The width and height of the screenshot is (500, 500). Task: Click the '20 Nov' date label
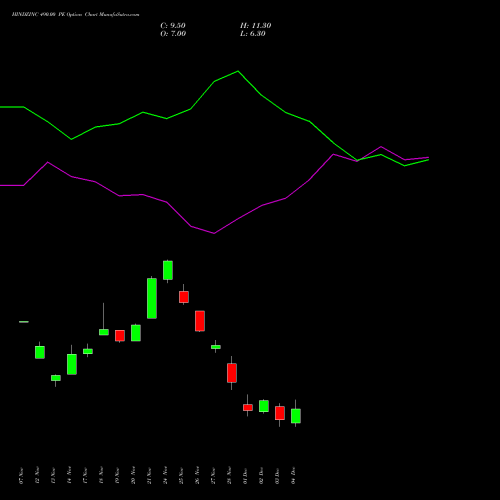coord(133,475)
